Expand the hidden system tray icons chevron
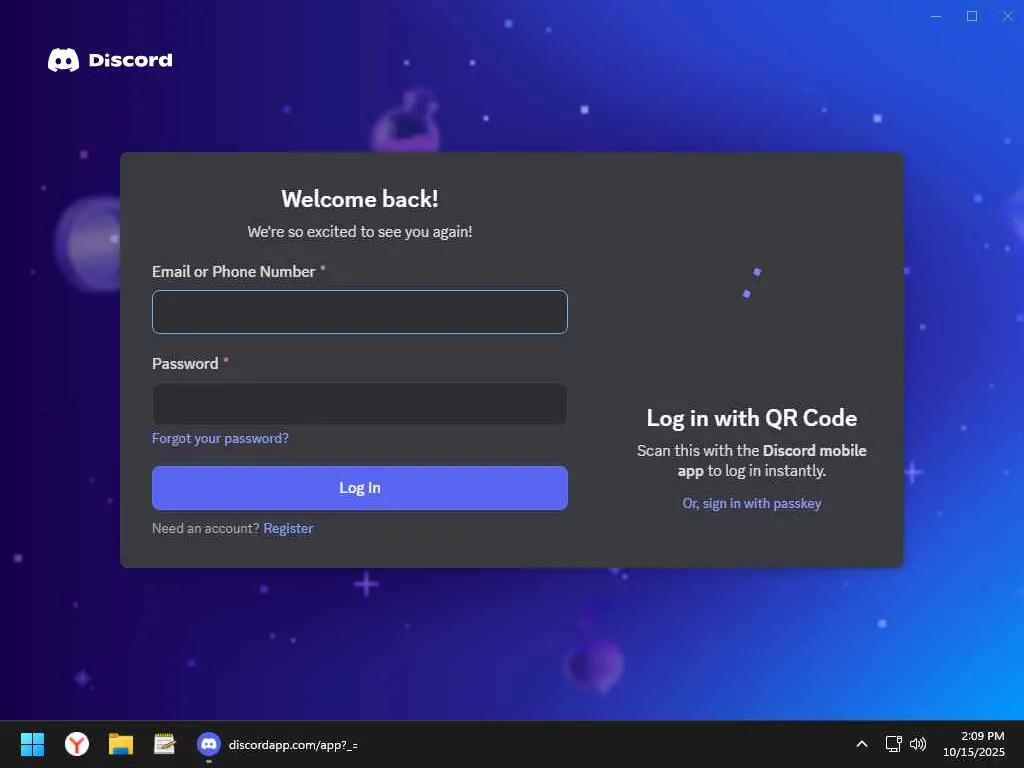Screen dimensions: 1024x768 [x=862, y=744]
